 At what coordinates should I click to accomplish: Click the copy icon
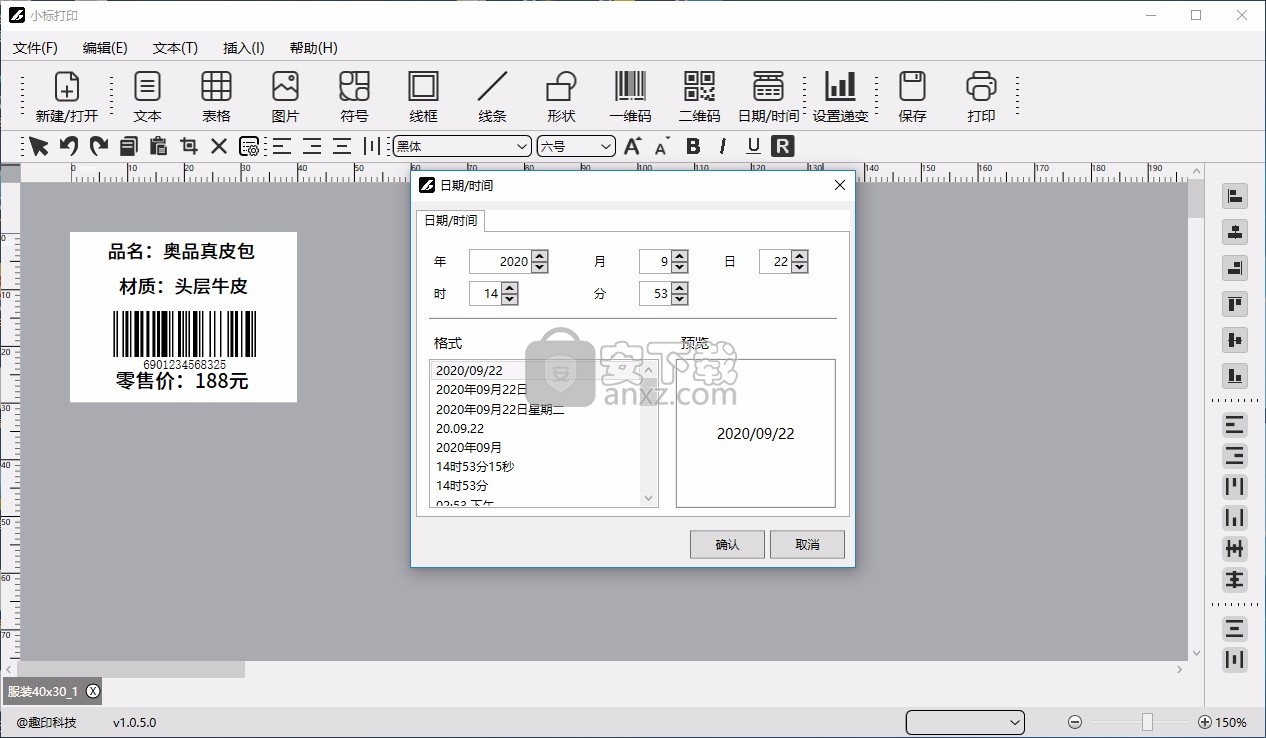pyautogui.click(x=128, y=146)
